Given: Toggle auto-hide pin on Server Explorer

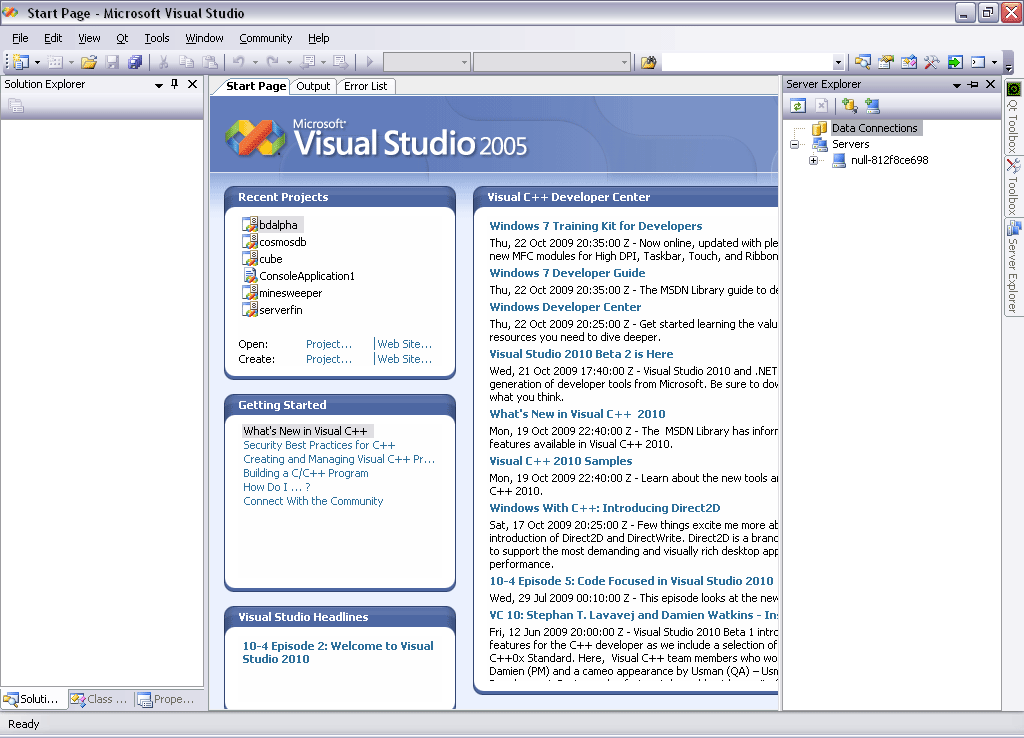Looking at the screenshot, I should click(973, 84).
